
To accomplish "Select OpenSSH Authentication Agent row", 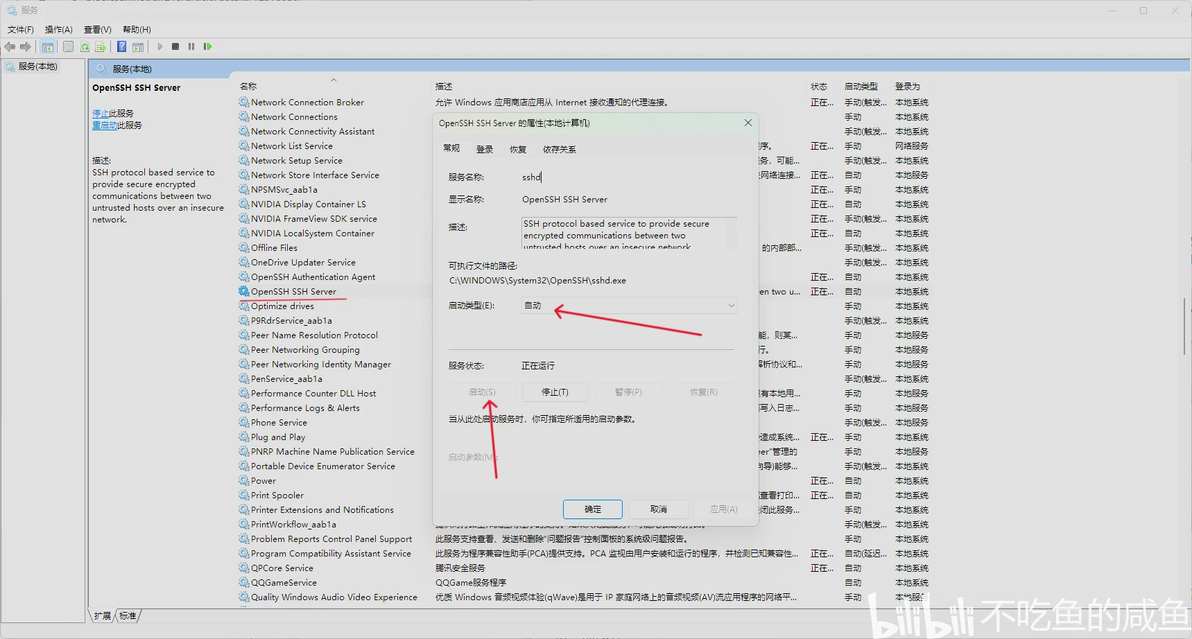I will 312,277.
